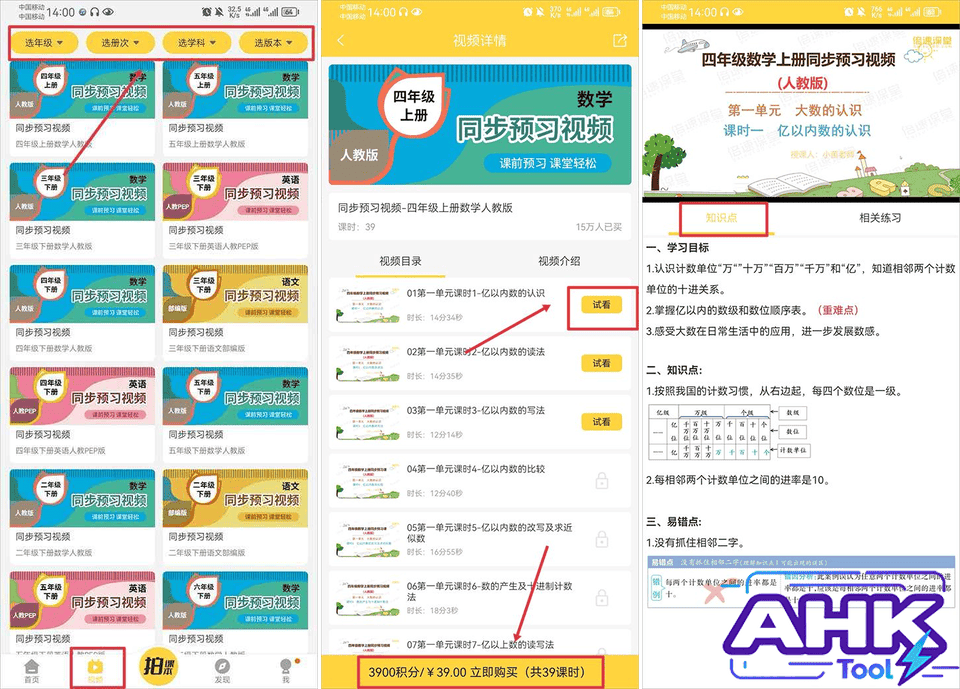Tap the lesson 01 video thumbnail

coord(367,305)
